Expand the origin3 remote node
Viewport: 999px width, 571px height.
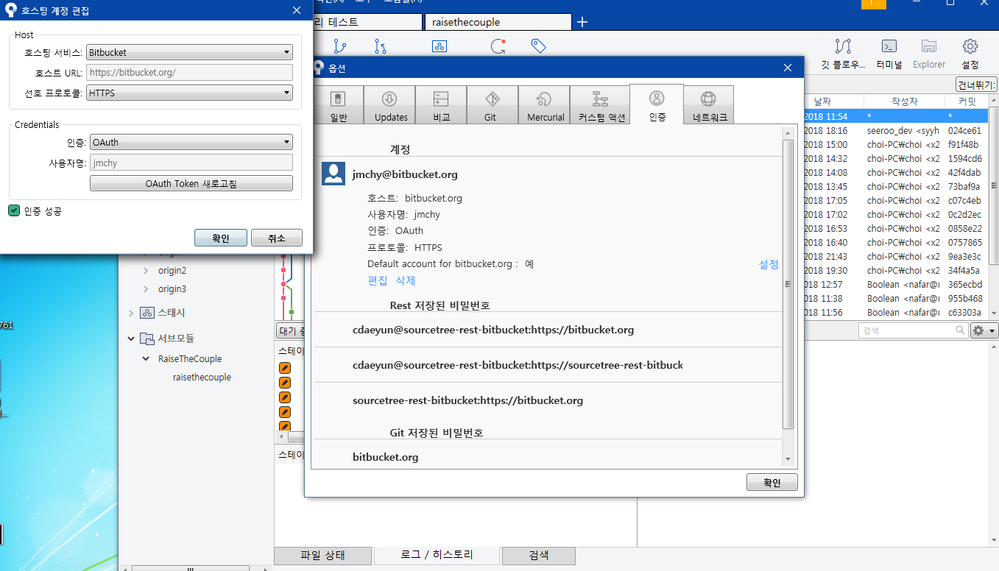tap(146, 289)
